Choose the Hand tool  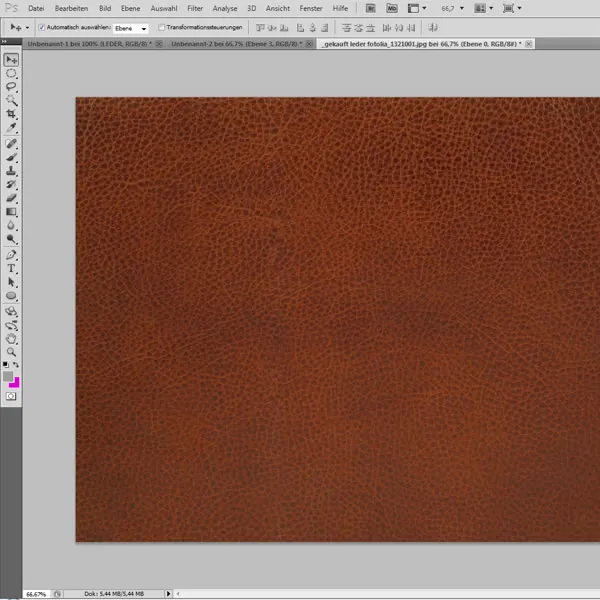tap(12, 338)
